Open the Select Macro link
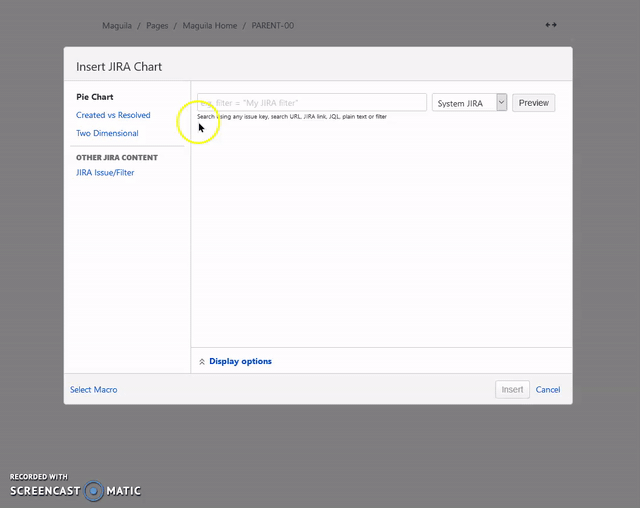The width and height of the screenshot is (640, 508). (93, 390)
